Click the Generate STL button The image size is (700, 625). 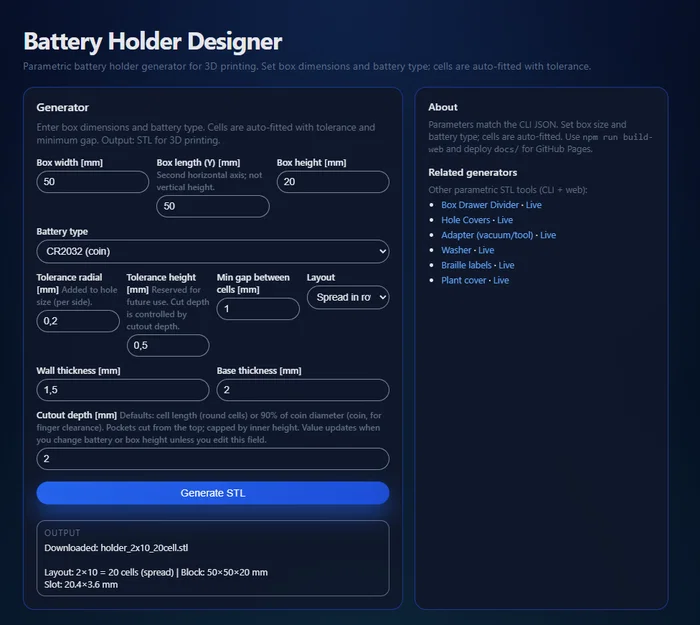pyautogui.click(x=212, y=493)
